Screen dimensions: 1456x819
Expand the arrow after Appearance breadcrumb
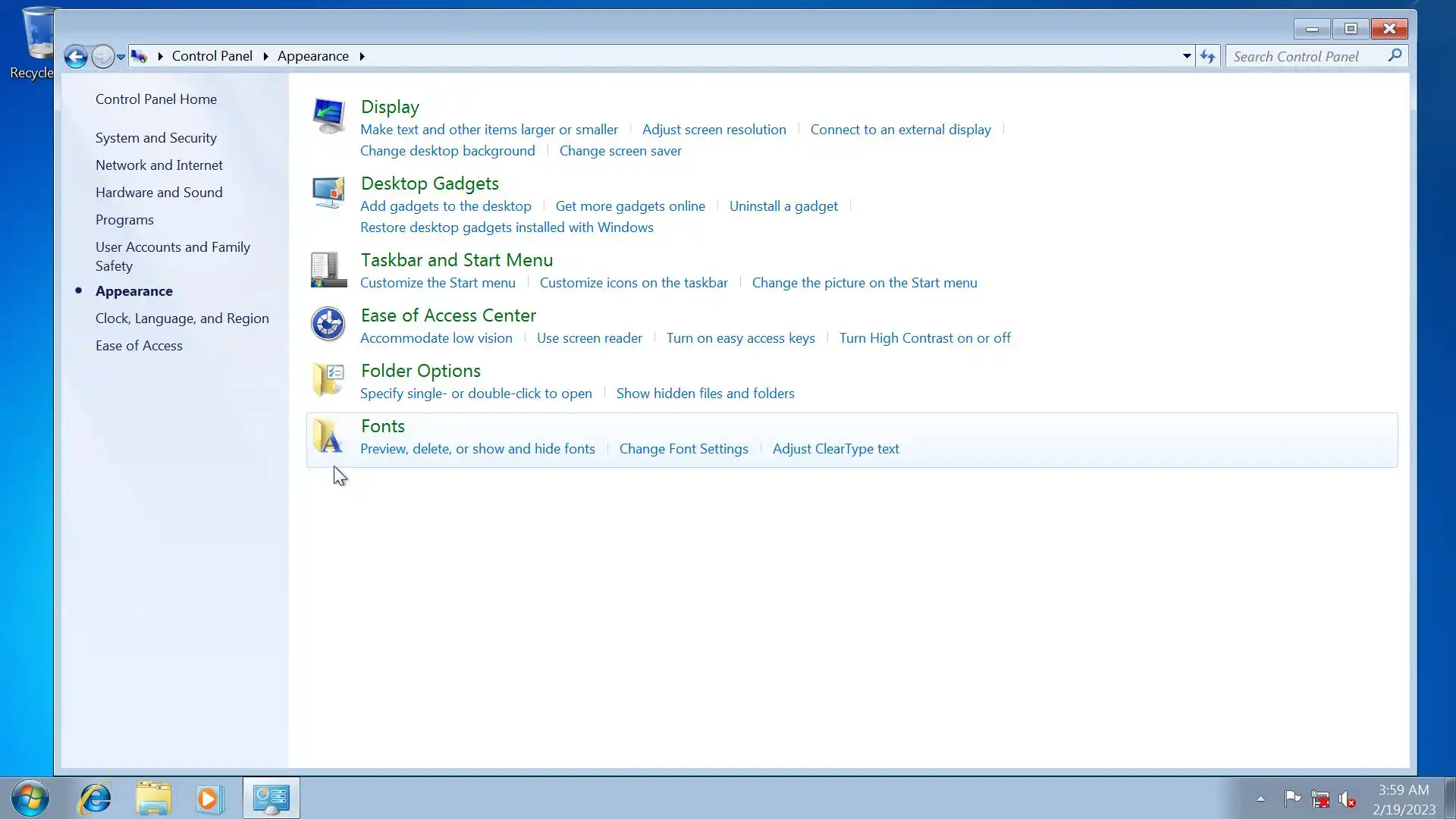pyautogui.click(x=362, y=56)
